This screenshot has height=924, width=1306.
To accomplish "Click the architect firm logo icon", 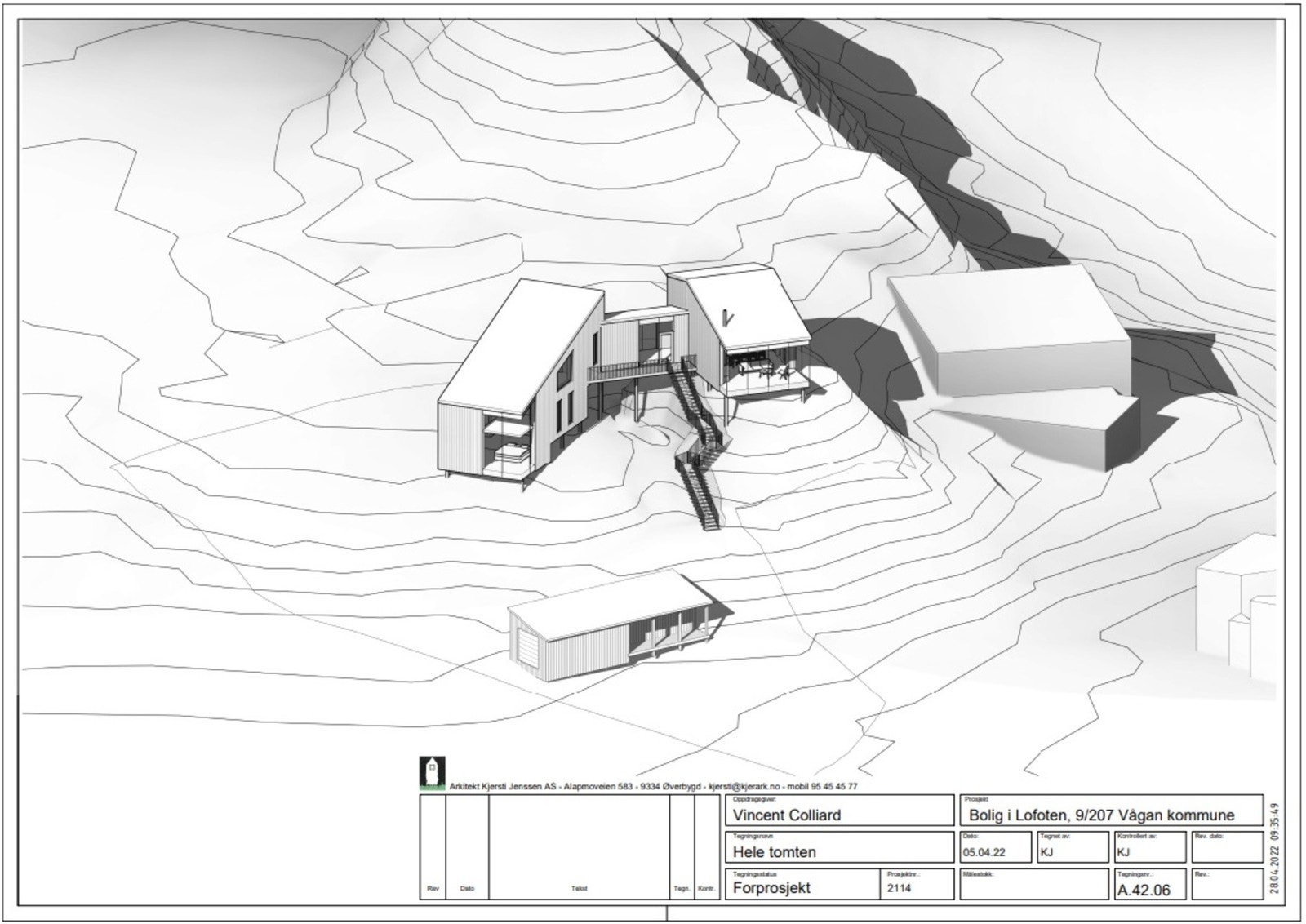I will pos(431,773).
